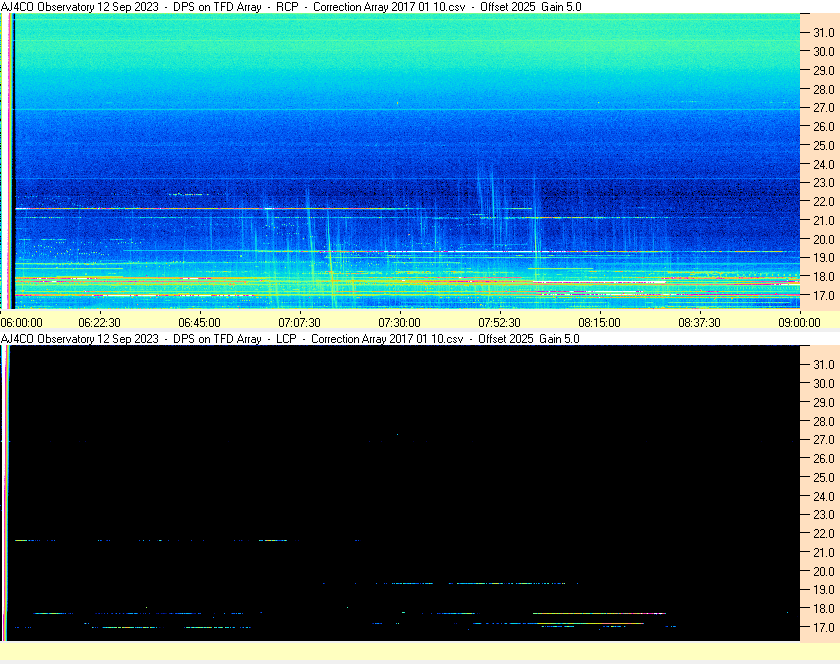This screenshot has height=664, width=840.
Task: Click the 07:52:30 time axis label
Action: [x=499, y=323]
